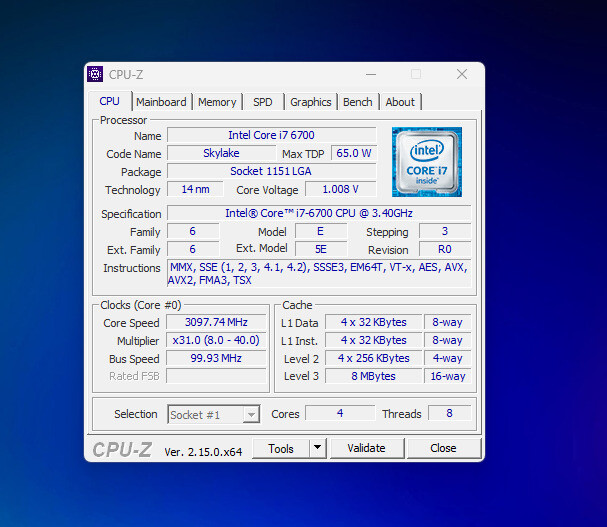Click the Level 3 8 MBytes value
Image resolution: width=607 pixels, height=527 pixels.
pos(374,376)
